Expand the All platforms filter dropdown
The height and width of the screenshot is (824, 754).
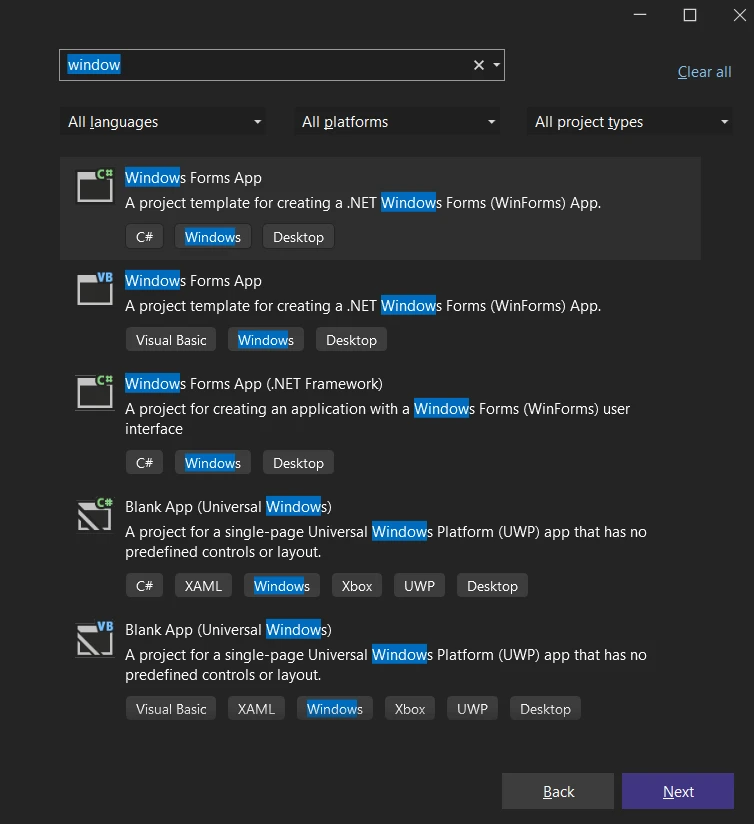(398, 122)
